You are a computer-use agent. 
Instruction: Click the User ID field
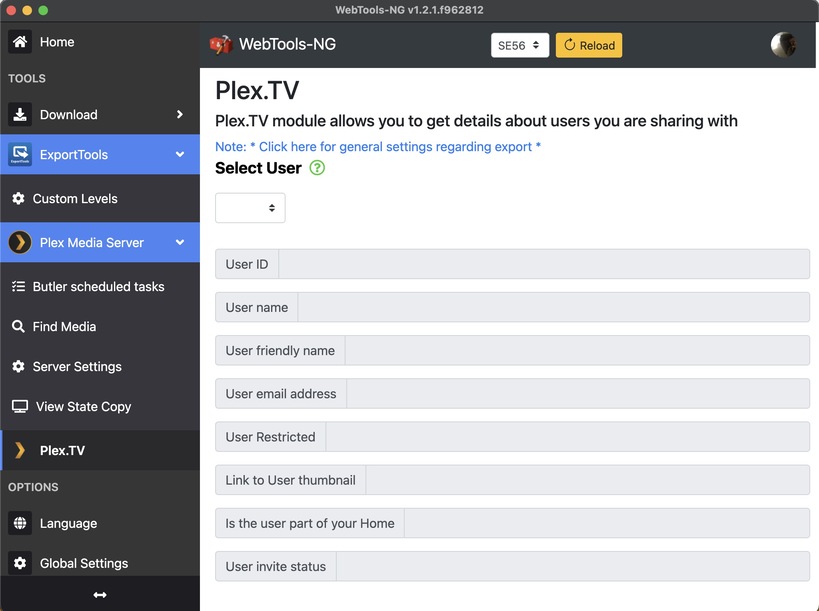[543, 264]
